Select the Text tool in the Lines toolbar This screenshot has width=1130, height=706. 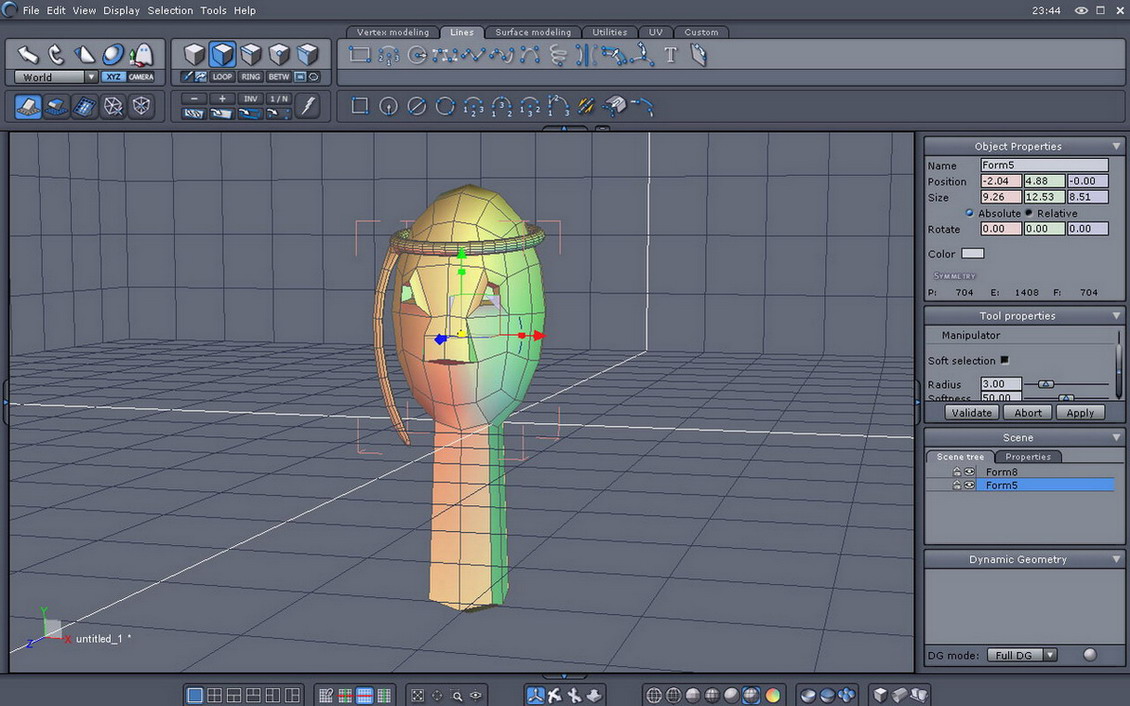coord(669,54)
